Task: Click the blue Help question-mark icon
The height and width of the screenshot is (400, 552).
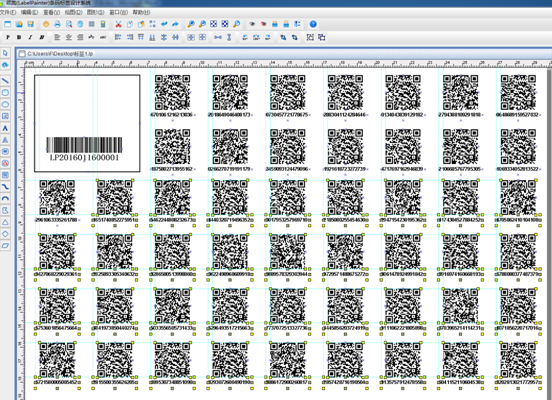Action: click(313, 24)
